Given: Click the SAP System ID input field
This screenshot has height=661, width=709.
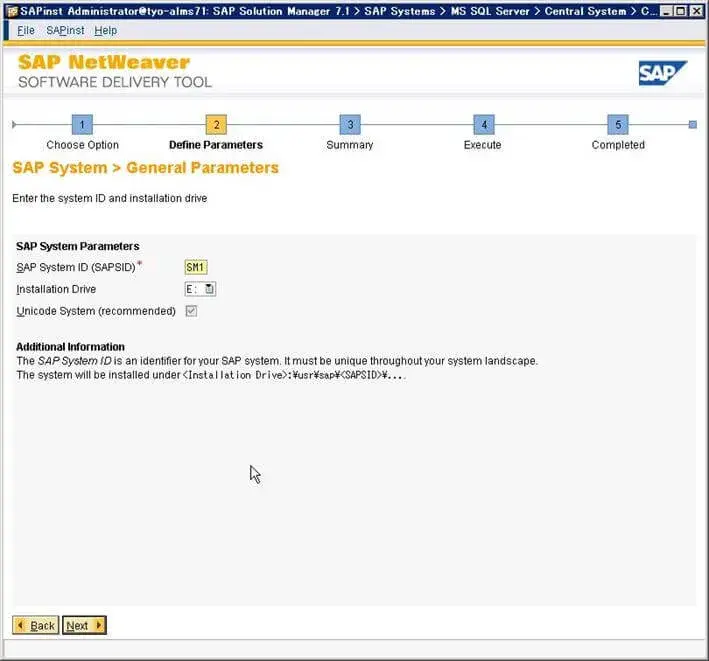Looking at the screenshot, I should click(196, 267).
